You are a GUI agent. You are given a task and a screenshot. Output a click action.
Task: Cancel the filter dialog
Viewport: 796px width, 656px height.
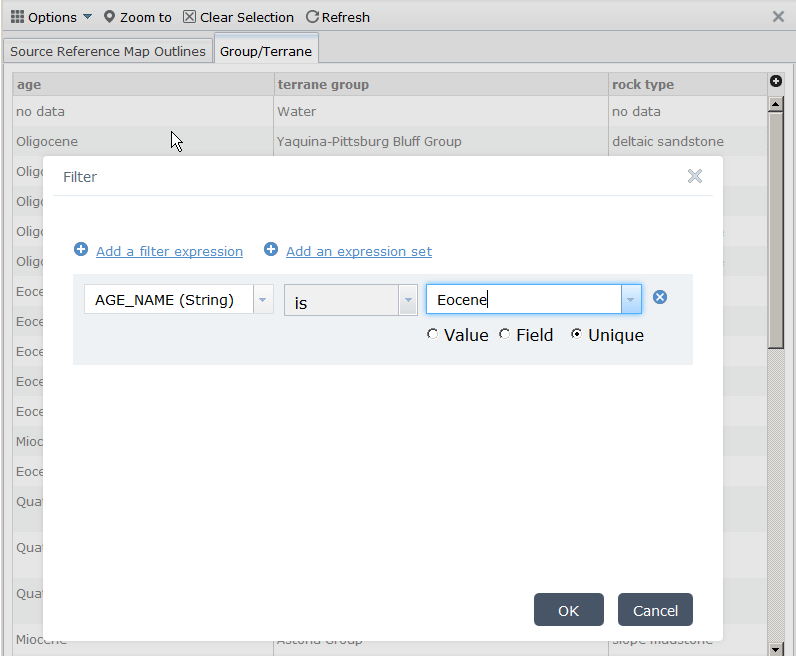(655, 610)
